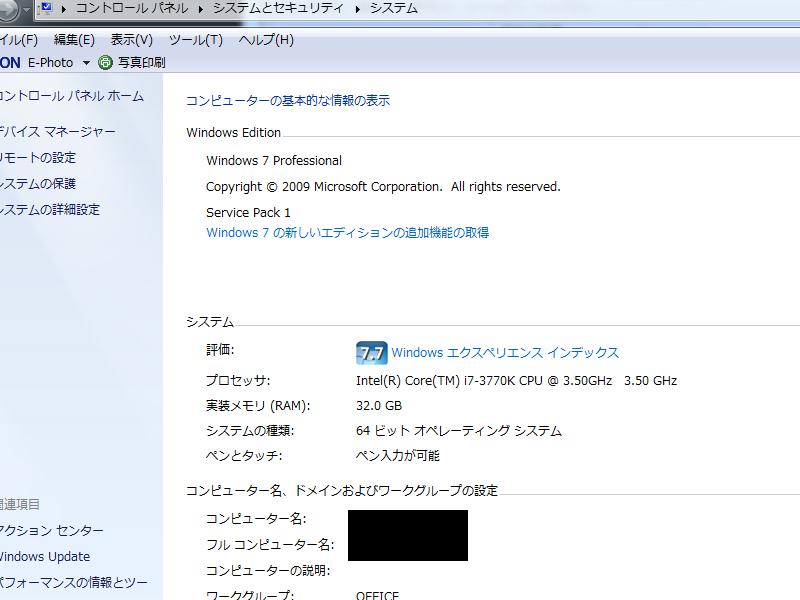Open the 編集(E) menu
This screenshot has height=600, width=800.
(74, 40)
